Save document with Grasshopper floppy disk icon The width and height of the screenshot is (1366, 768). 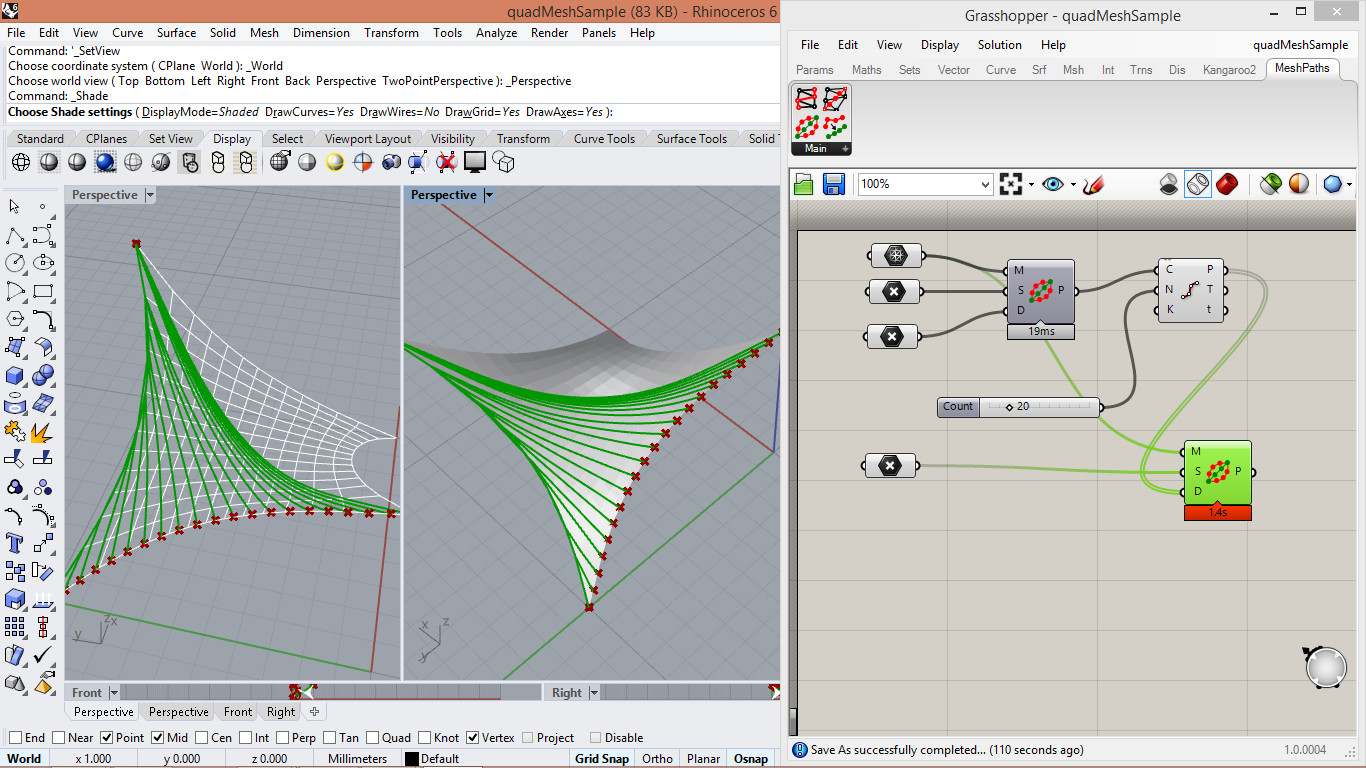click(834, 184)
